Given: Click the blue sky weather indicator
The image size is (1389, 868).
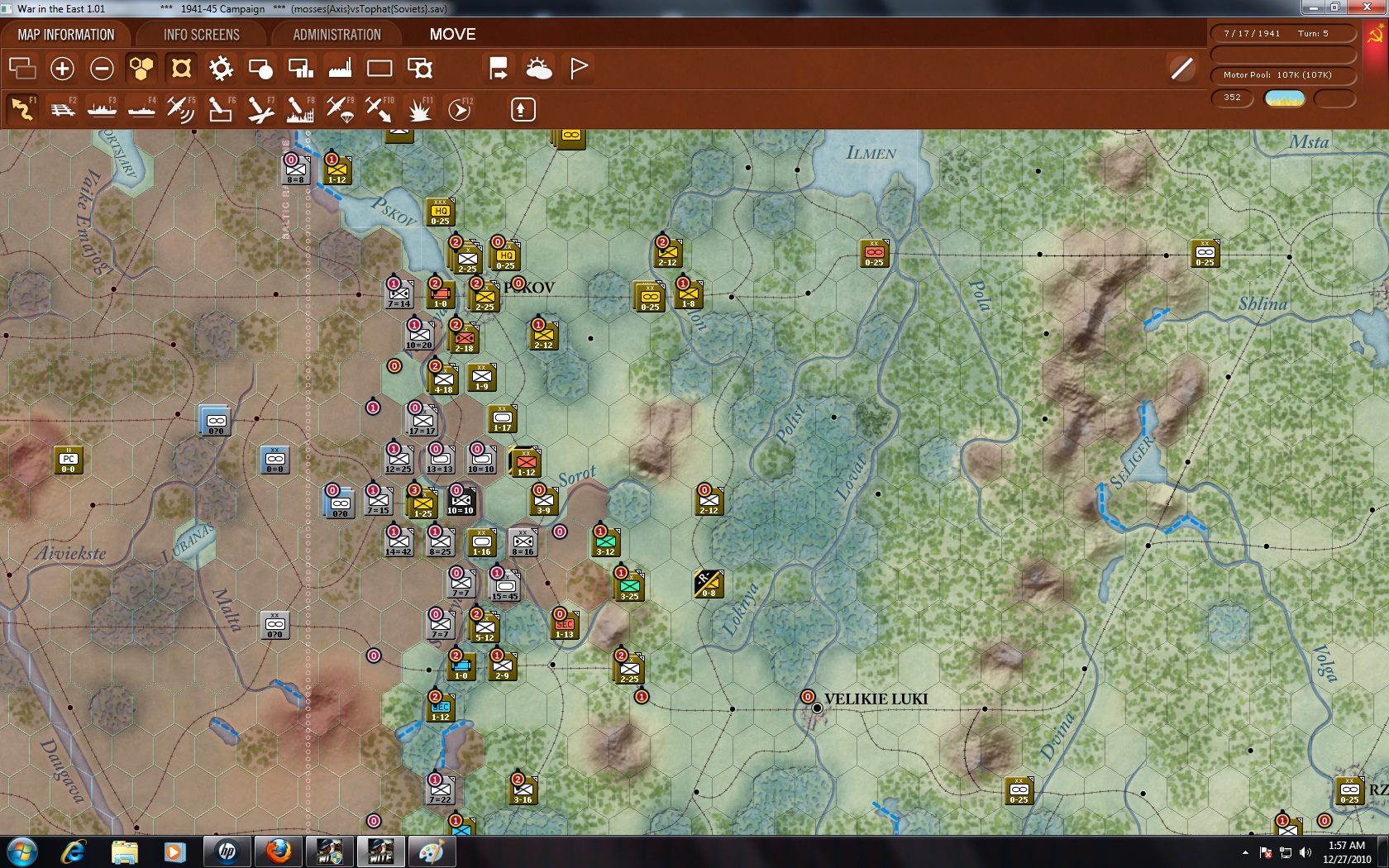Looking at the screenshot, I should pos(1285,98).
